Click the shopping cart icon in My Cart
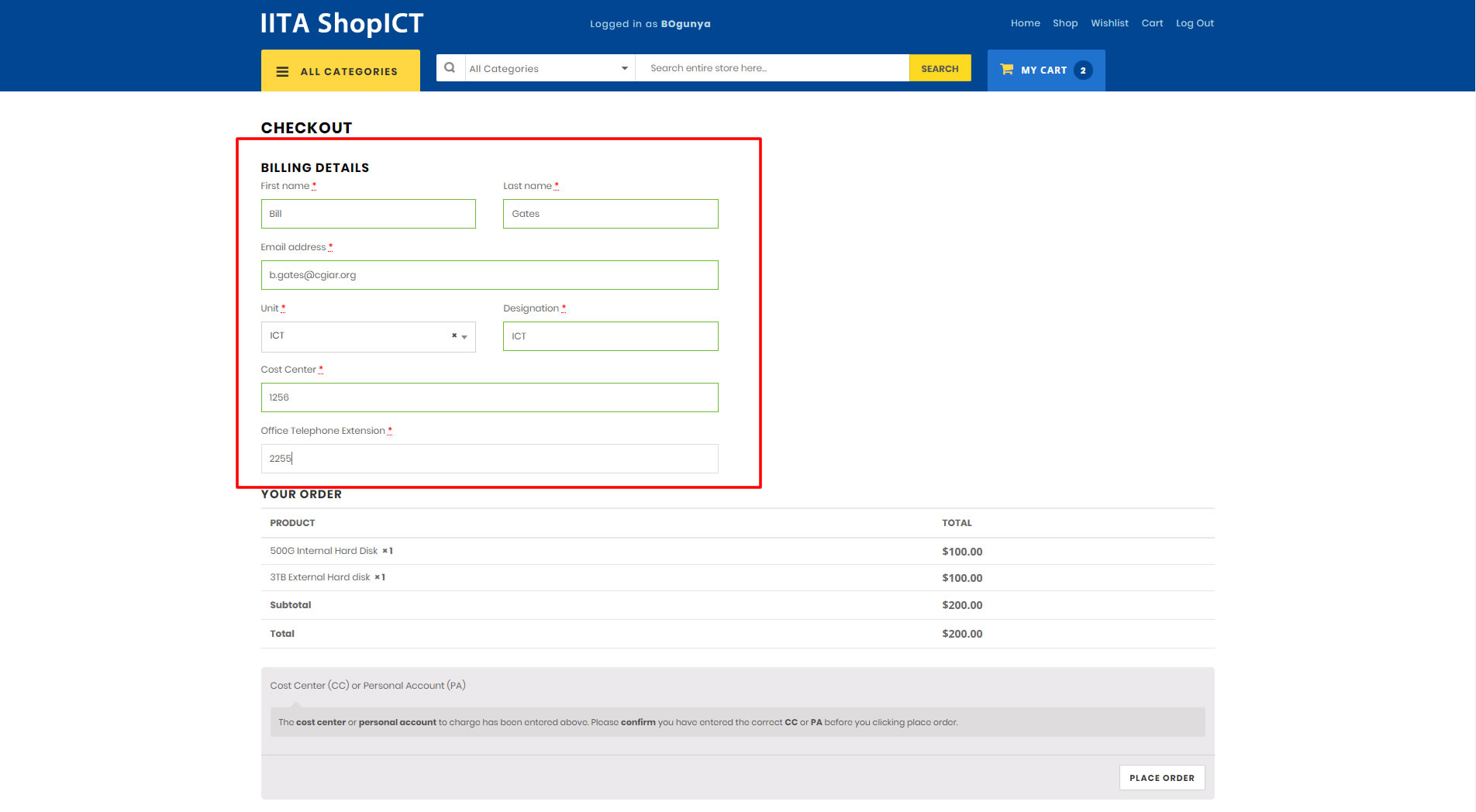This screenshot has width=1476, height=812. click(x=1006, y=69)
